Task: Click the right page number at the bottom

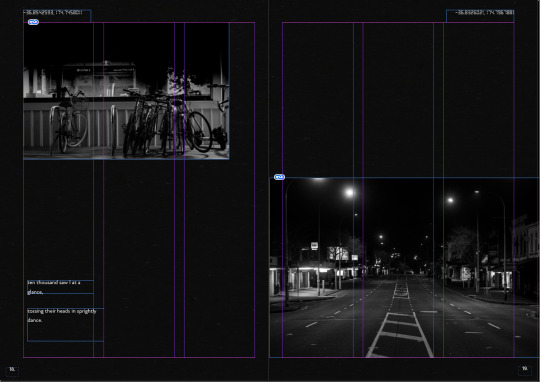Action: [525, 370]
